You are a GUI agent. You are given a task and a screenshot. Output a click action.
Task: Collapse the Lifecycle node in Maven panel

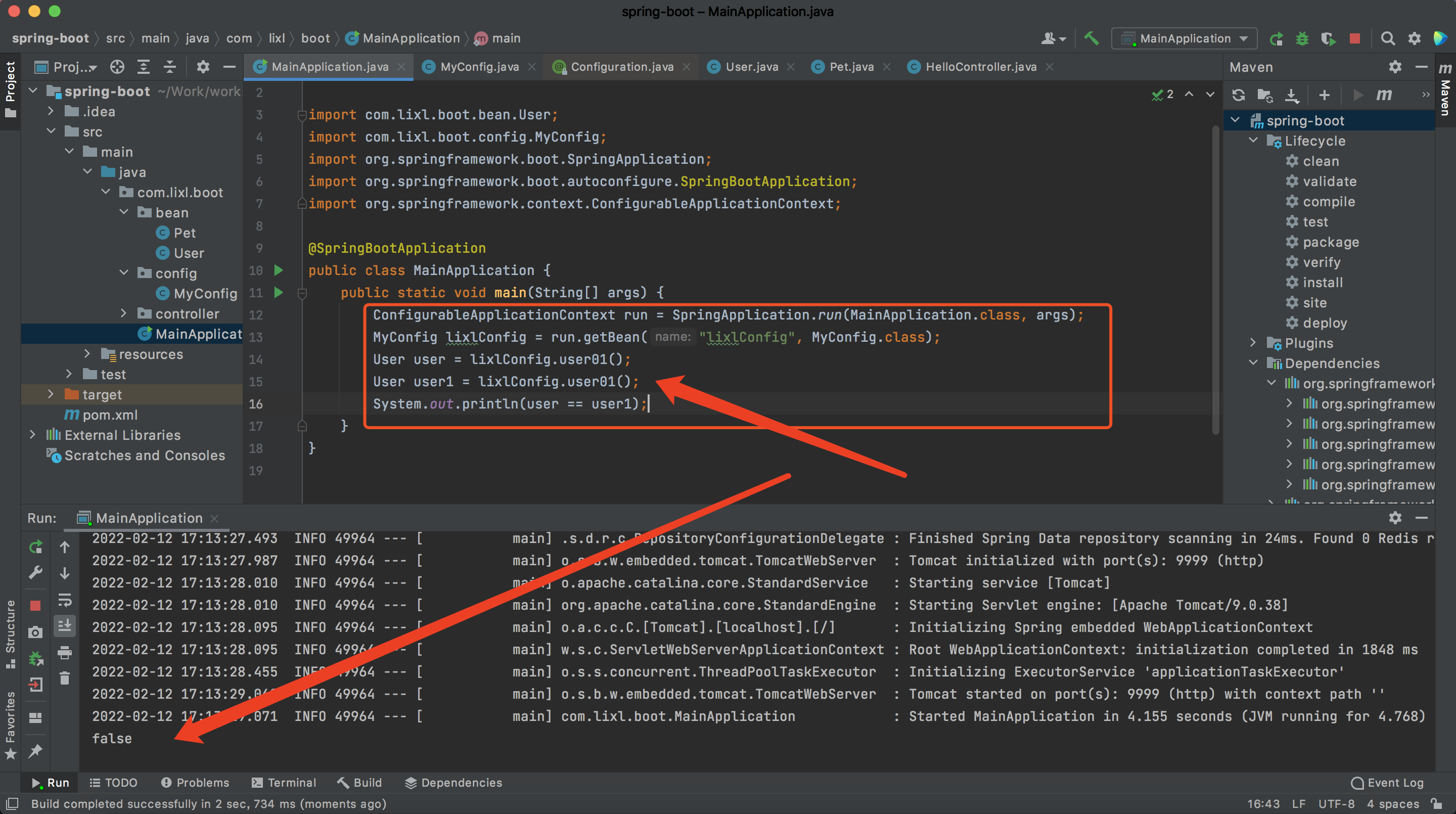pyautogui.click(x=1253, y=140)
